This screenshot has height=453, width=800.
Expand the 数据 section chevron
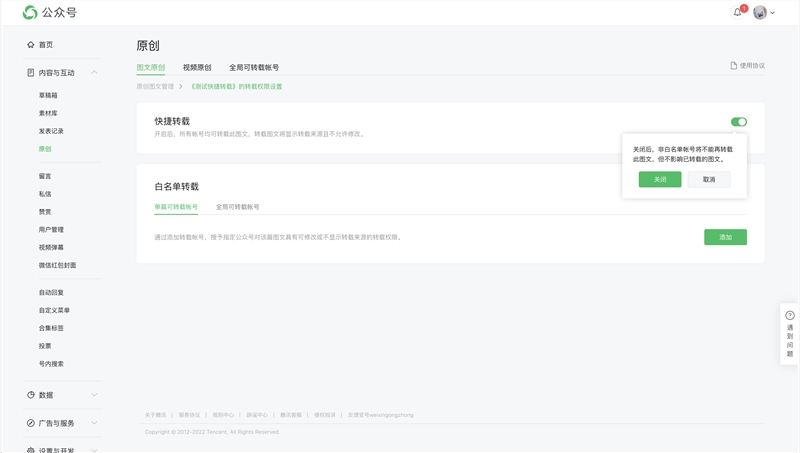pos(95,395)
